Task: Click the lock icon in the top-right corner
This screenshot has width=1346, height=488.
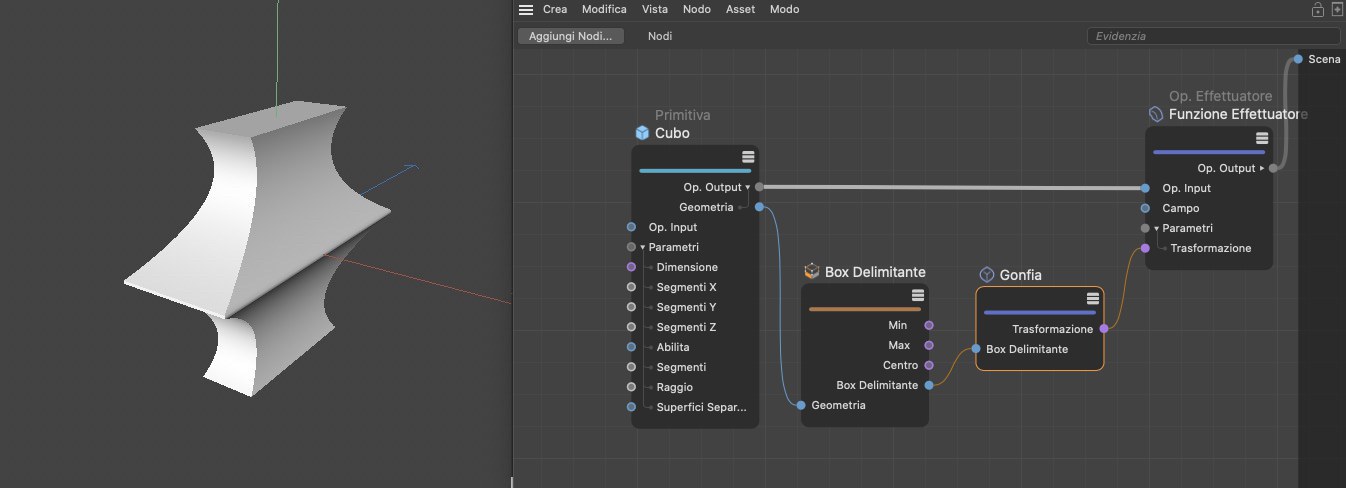Action: (1317, 10)
